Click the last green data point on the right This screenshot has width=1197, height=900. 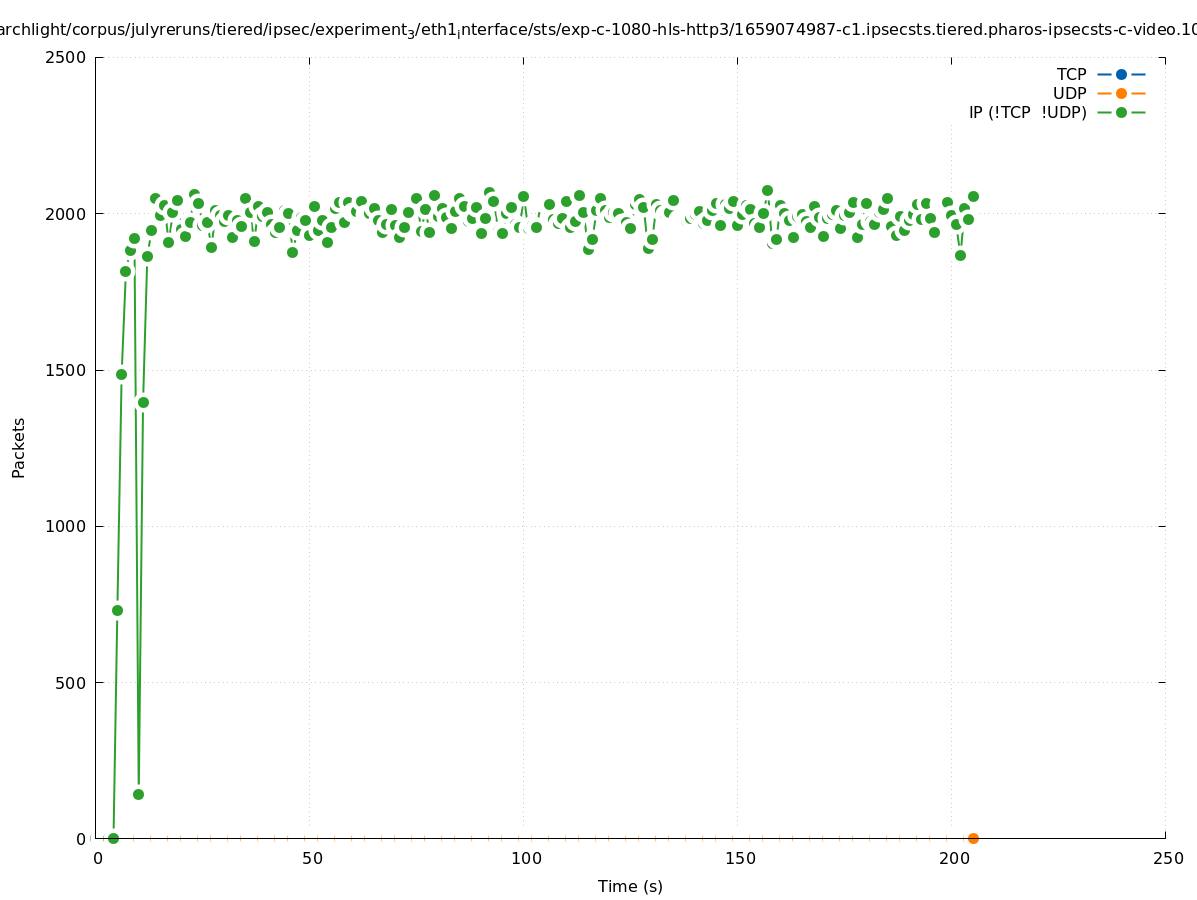(973, 196)
